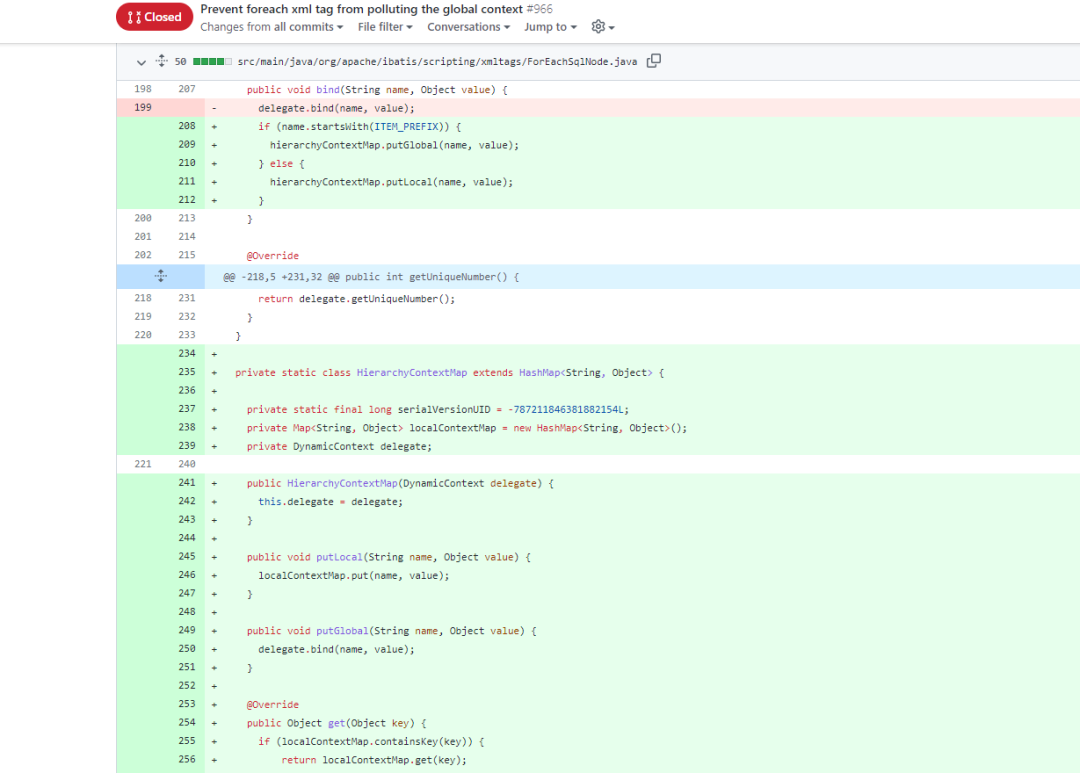Click line number 237 with serialVersionUID
This screenshot has height=773, width=1080.
187,409
